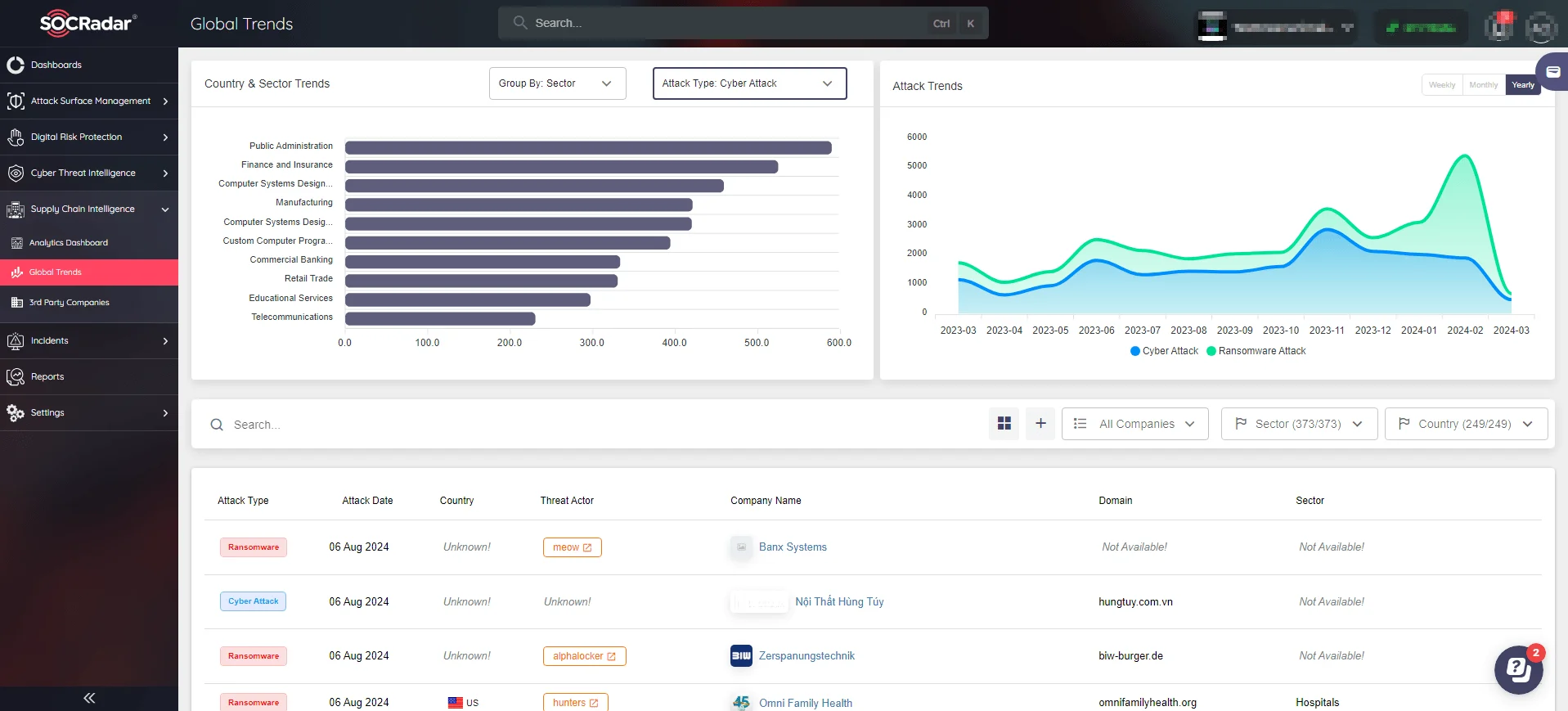Click the Company Name column header
The height and width of the screenshot is (711, 1568).
click(x=766, y=501)
